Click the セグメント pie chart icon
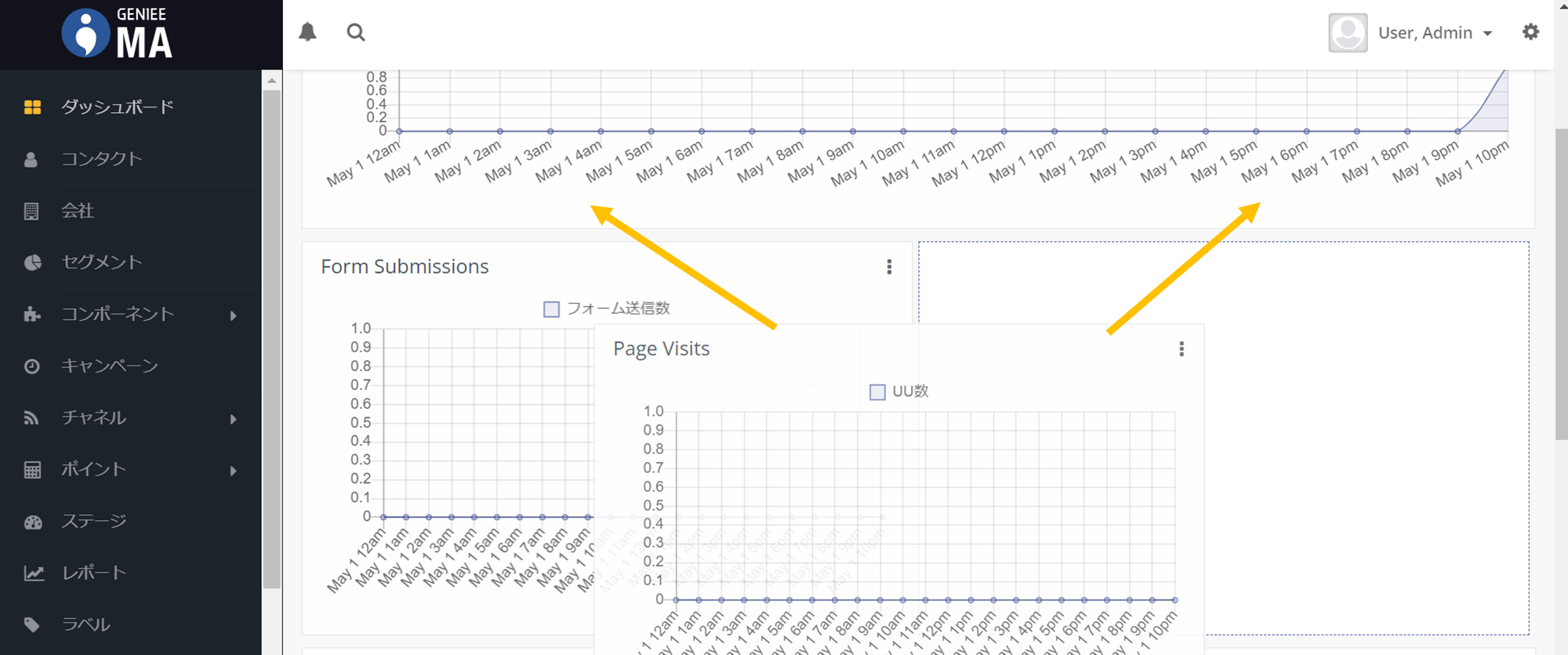The height and width of the screenshot is (655, 1568). pyautogui.click(x=32, y=263)
